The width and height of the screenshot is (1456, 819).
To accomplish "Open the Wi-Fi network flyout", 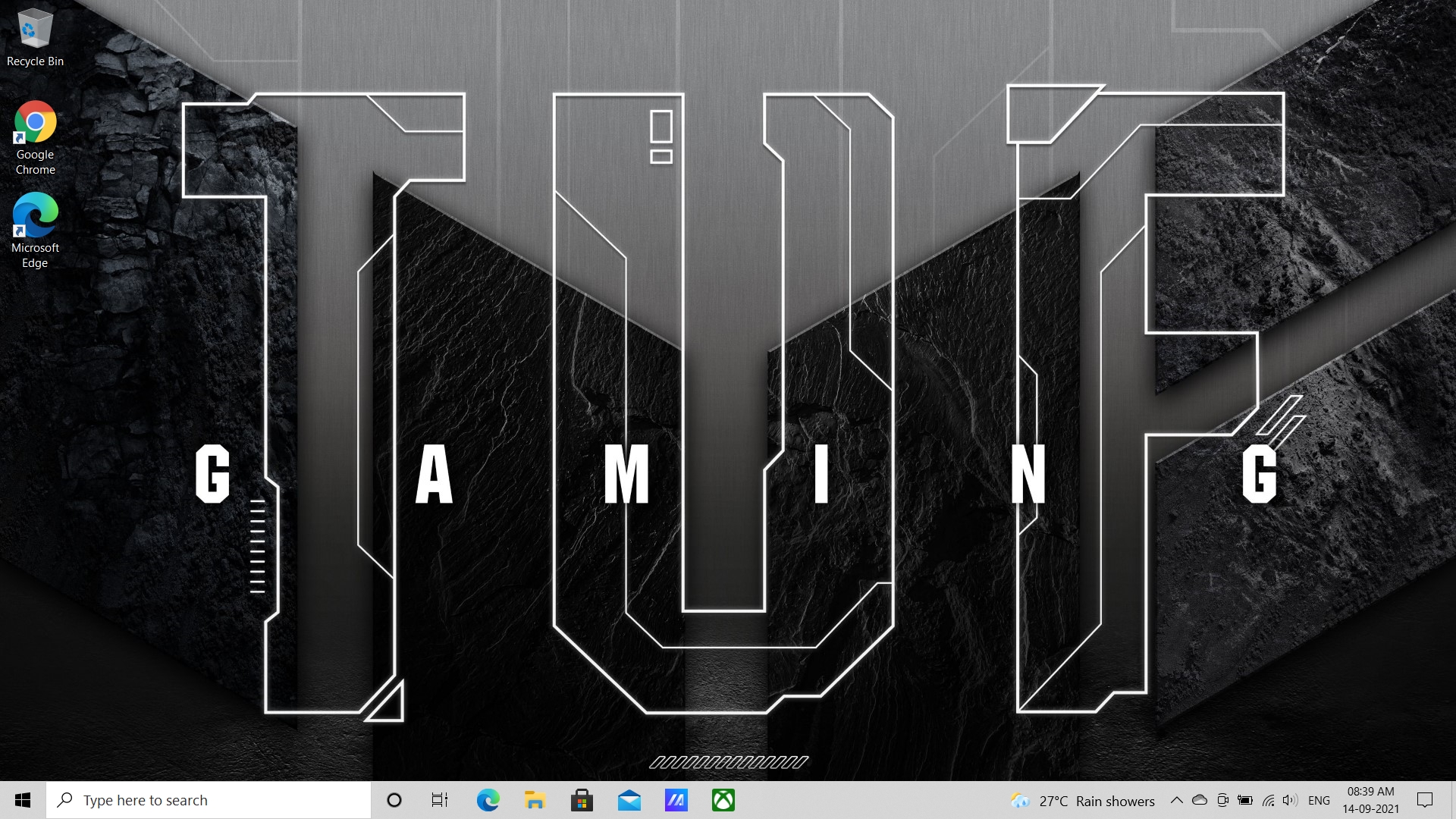I will [x=1268, y=800].
